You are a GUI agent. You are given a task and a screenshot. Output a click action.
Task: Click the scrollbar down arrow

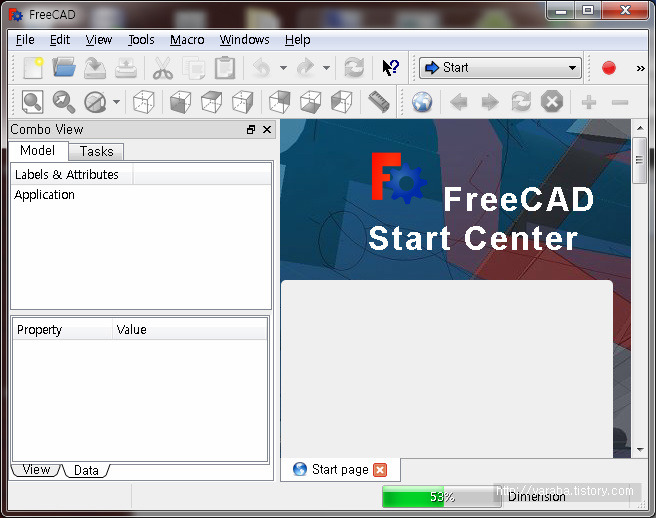640,450
